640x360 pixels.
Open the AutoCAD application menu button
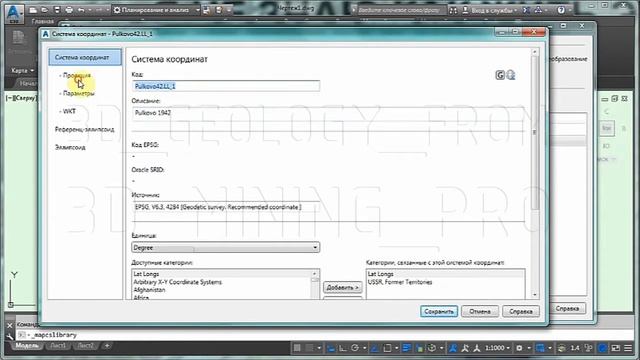pos(14,13)
